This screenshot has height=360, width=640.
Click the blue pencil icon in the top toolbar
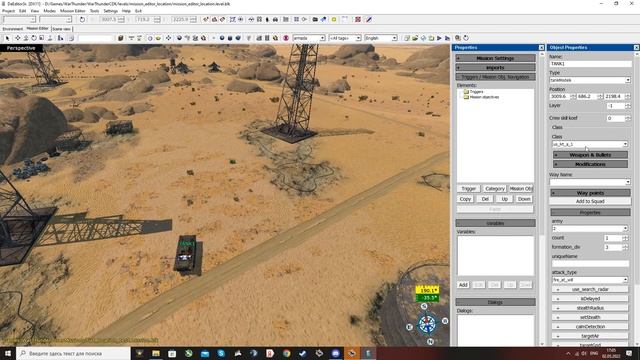point(369,19)
